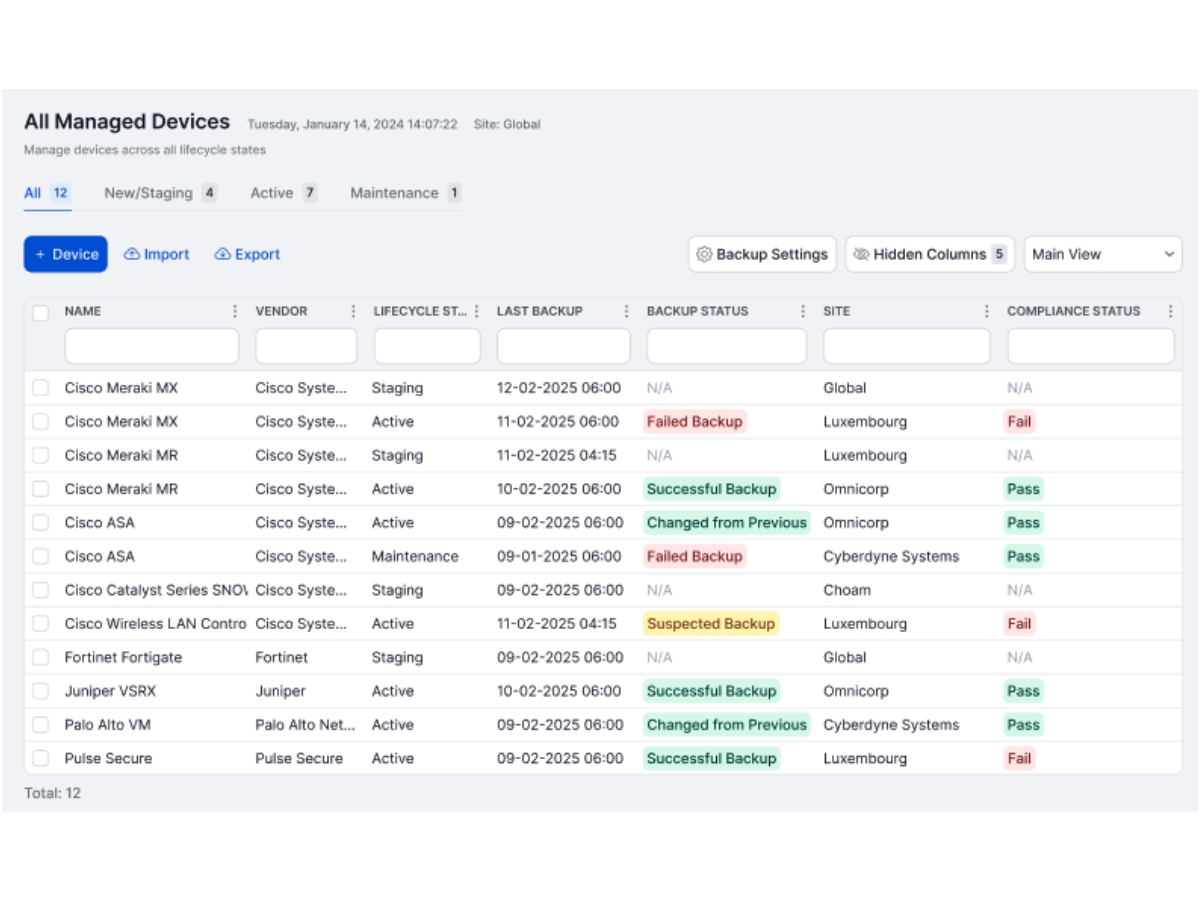The image size is (1200, 900).
Task: Click the SITE column header
Action: [837, 311]
